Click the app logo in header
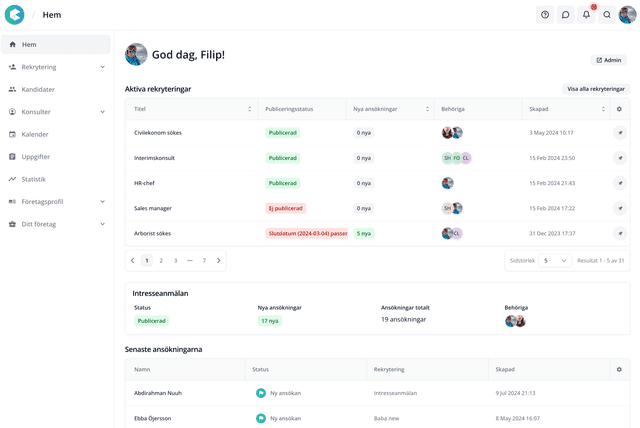The height and width of the screenshot is (428, 640). click(x=15, y=15)
